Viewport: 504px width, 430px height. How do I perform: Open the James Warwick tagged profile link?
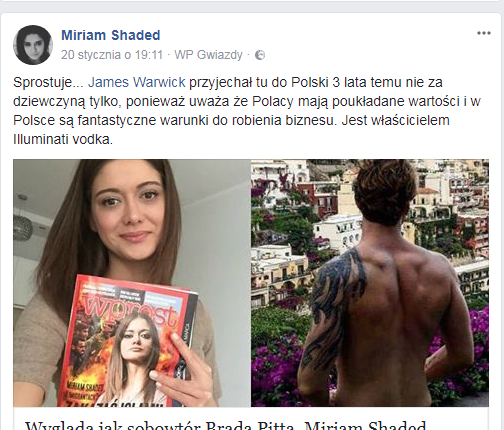(136, 82)
